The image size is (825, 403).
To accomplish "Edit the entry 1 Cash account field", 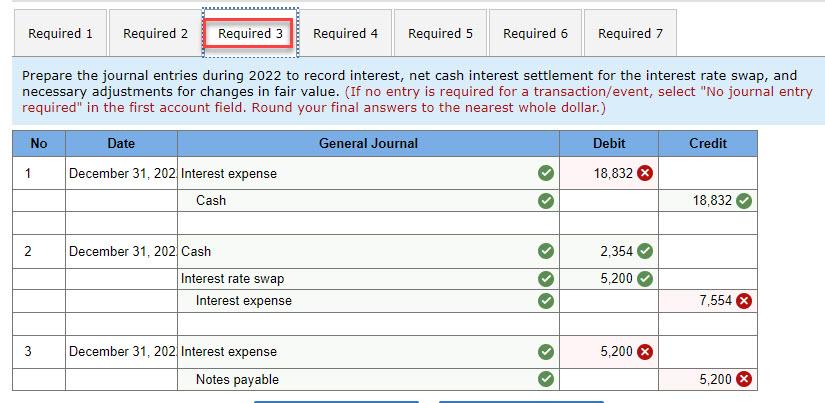I will [x=368, y=200].
